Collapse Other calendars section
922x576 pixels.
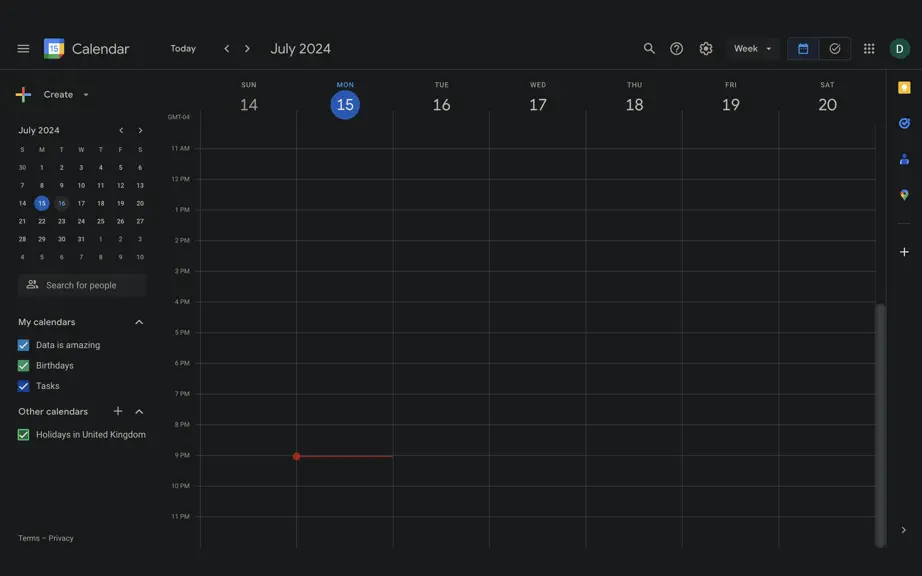(139, 411)
